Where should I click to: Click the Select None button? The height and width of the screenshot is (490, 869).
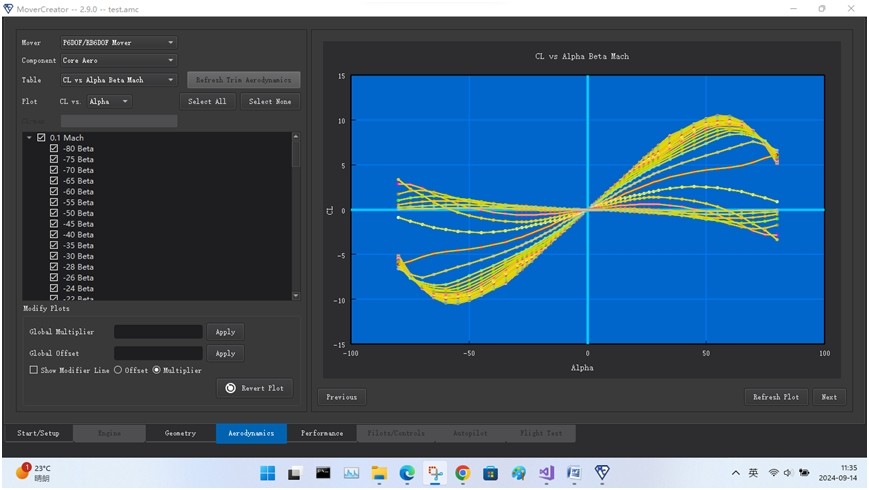pyautogui.click(x=270, y=101)
